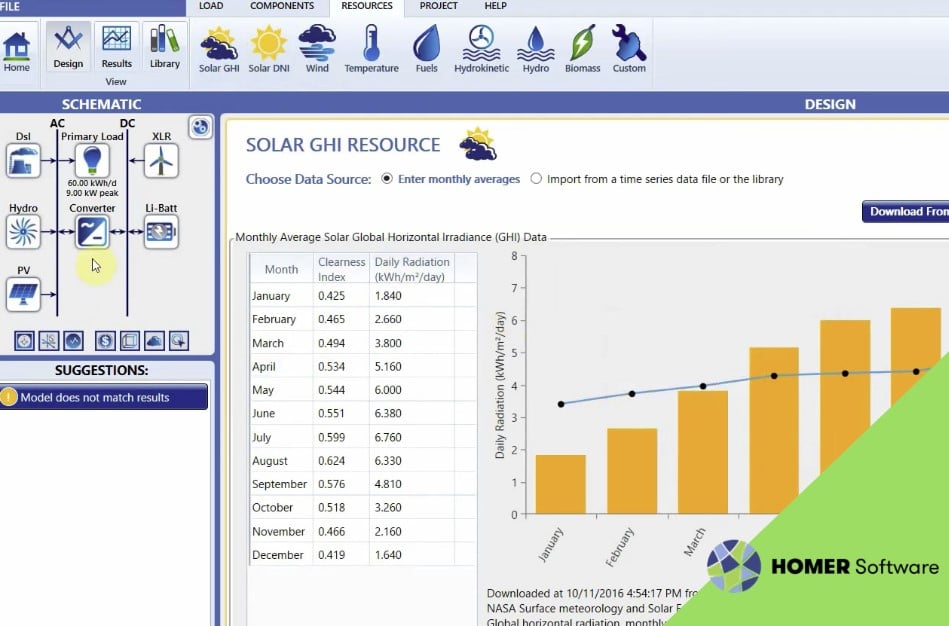The height and width of the screenshot is (626, 949).
Task: Open the Results view
Action: click(x=116, y=47)
